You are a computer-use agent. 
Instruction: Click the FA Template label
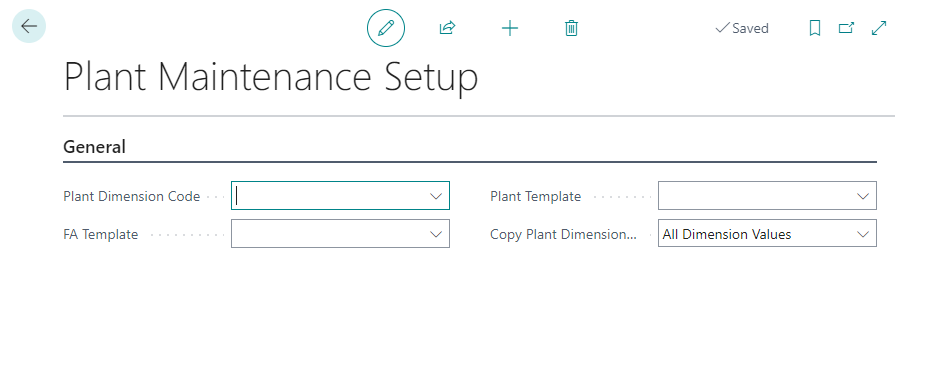click(100, 235)
